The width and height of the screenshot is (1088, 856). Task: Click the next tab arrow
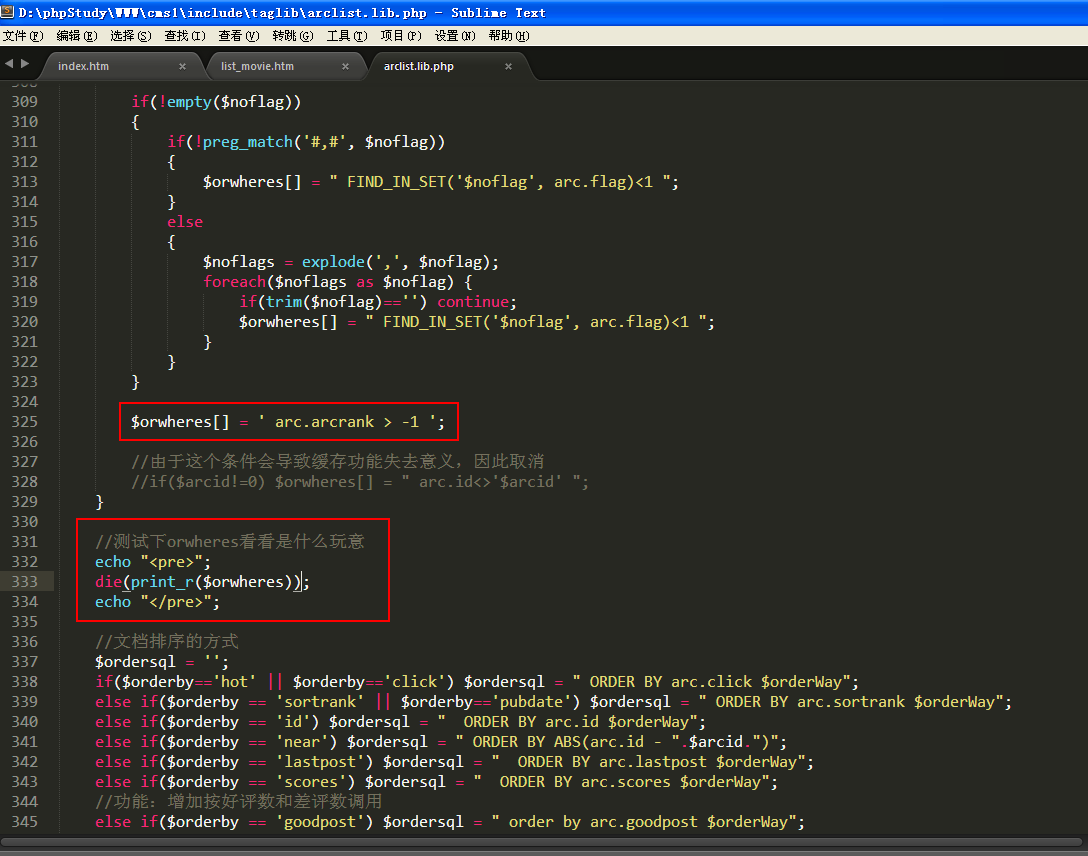pos(25,64)
